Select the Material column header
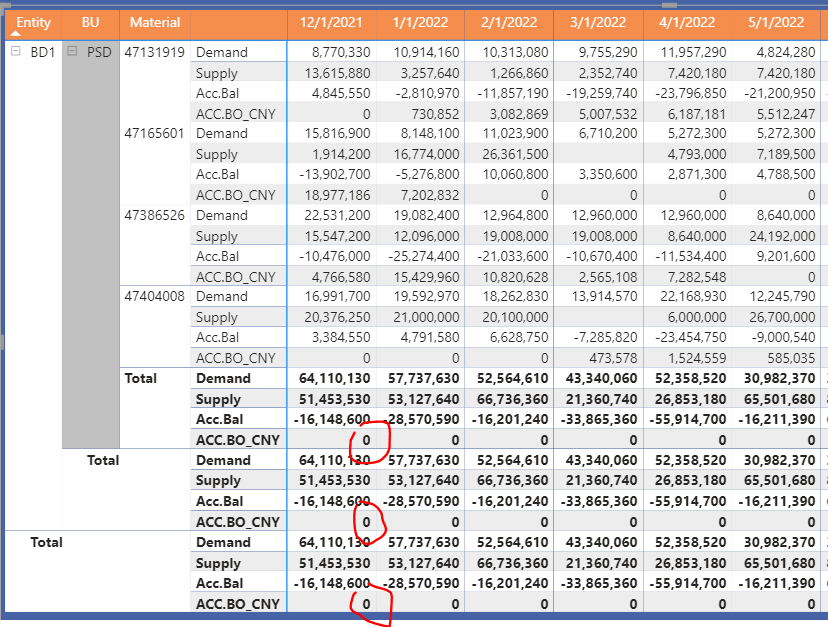Screen dimensions: 828x627 tap(155, 22)
